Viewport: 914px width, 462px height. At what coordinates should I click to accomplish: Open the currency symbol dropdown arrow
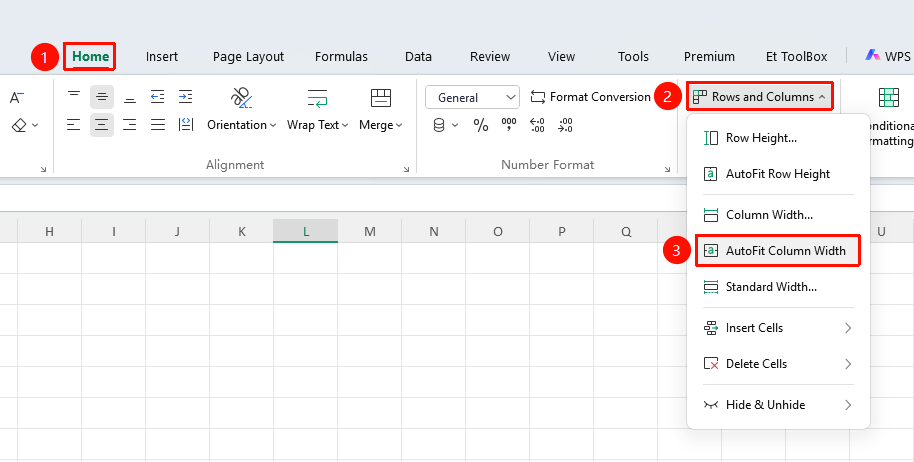[455, 125]
